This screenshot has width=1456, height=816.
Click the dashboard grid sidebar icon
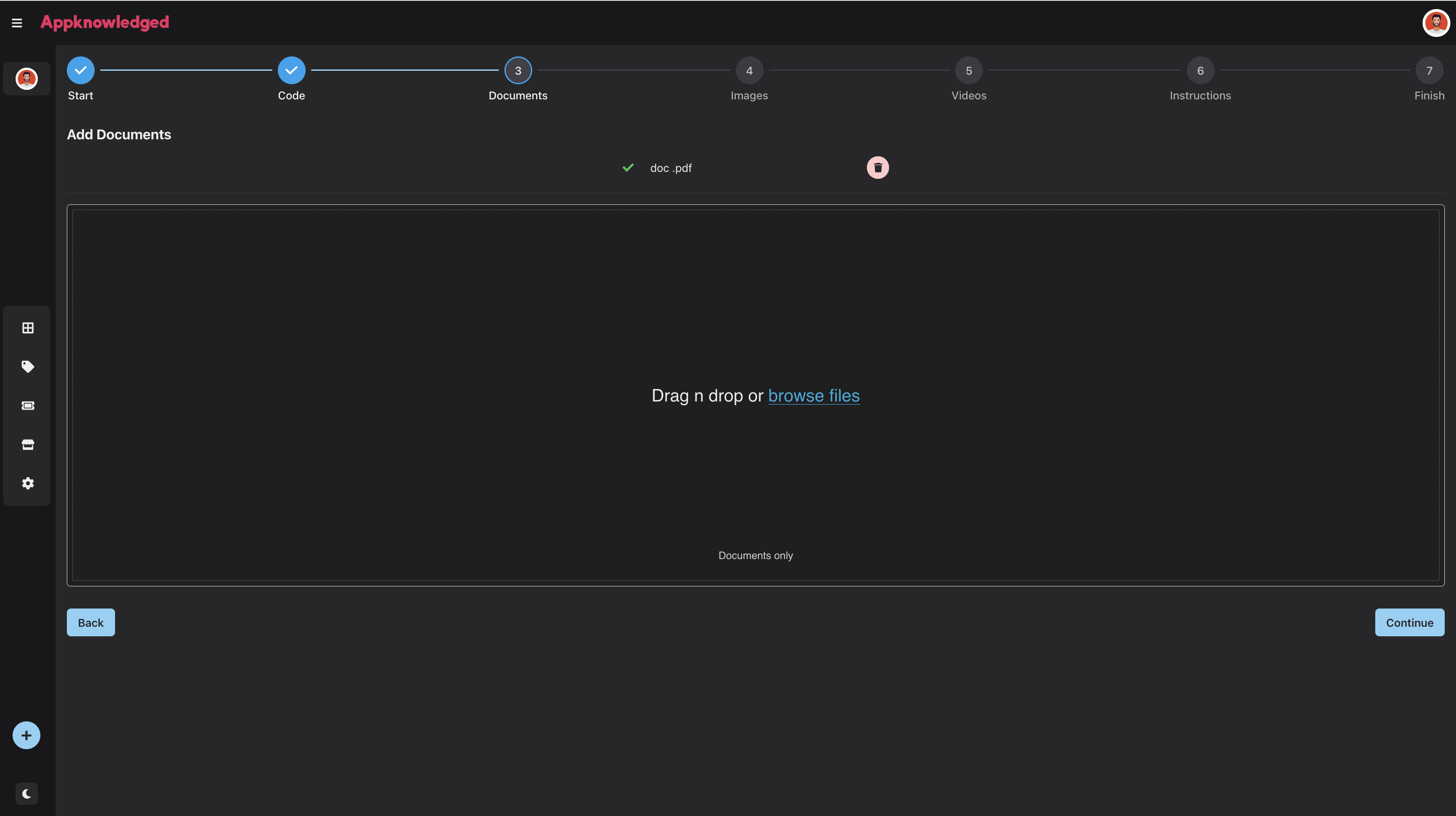tap(28, 328)
